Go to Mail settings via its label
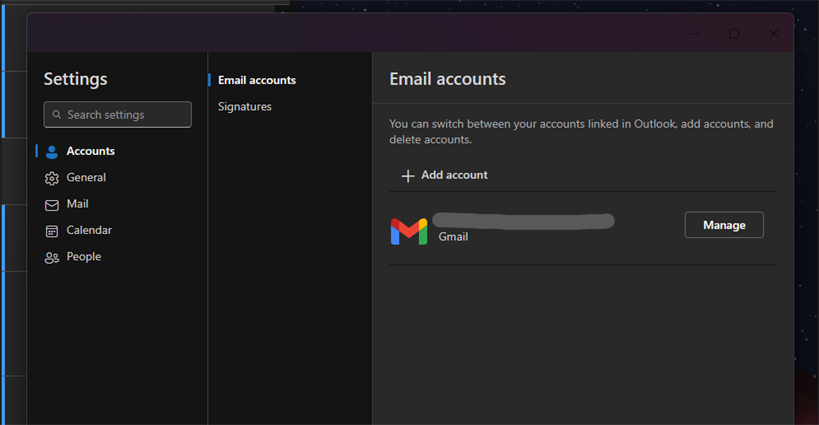The height and width of the screenshot is (425, 819). pyautogui.click(x=78, y=204)
